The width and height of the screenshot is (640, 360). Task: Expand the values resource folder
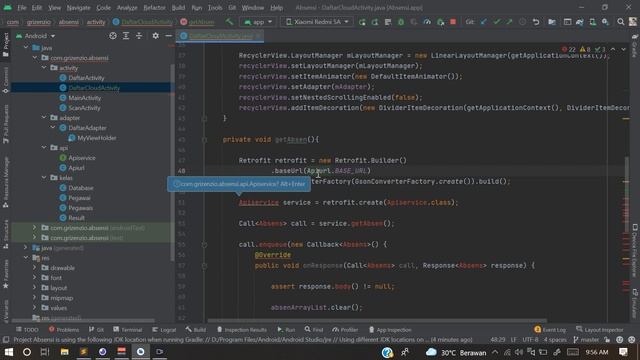tap(34, 308)
